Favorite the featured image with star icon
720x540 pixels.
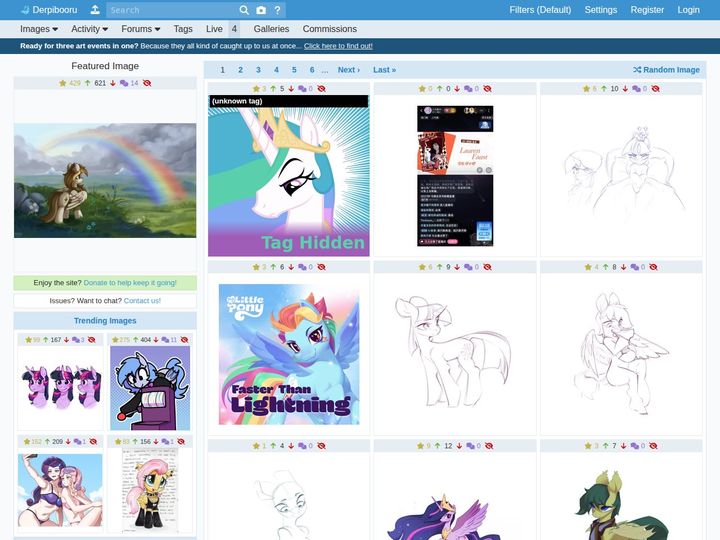[63, 83]
